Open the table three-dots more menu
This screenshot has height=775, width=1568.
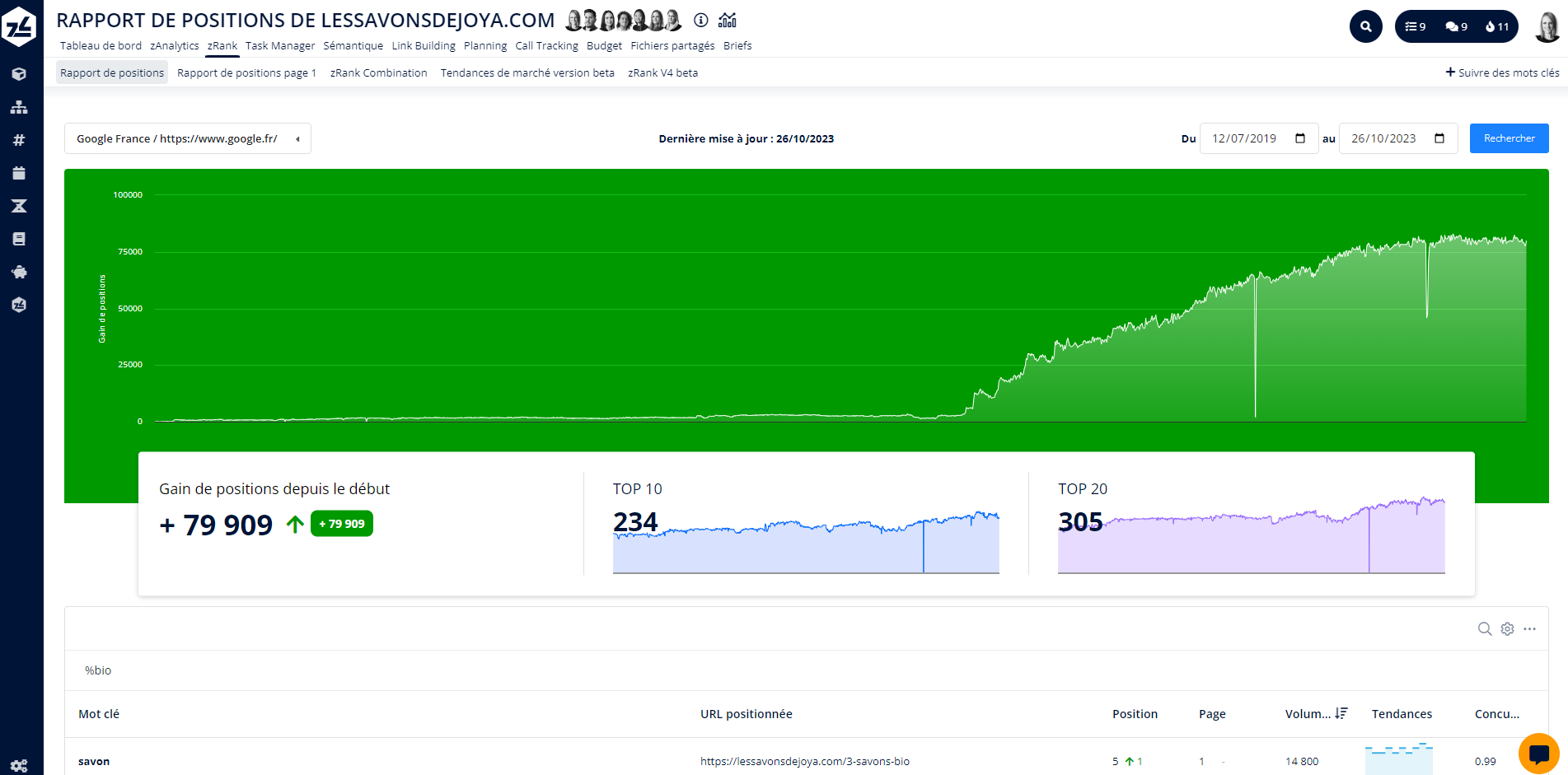coord(1529,629)
